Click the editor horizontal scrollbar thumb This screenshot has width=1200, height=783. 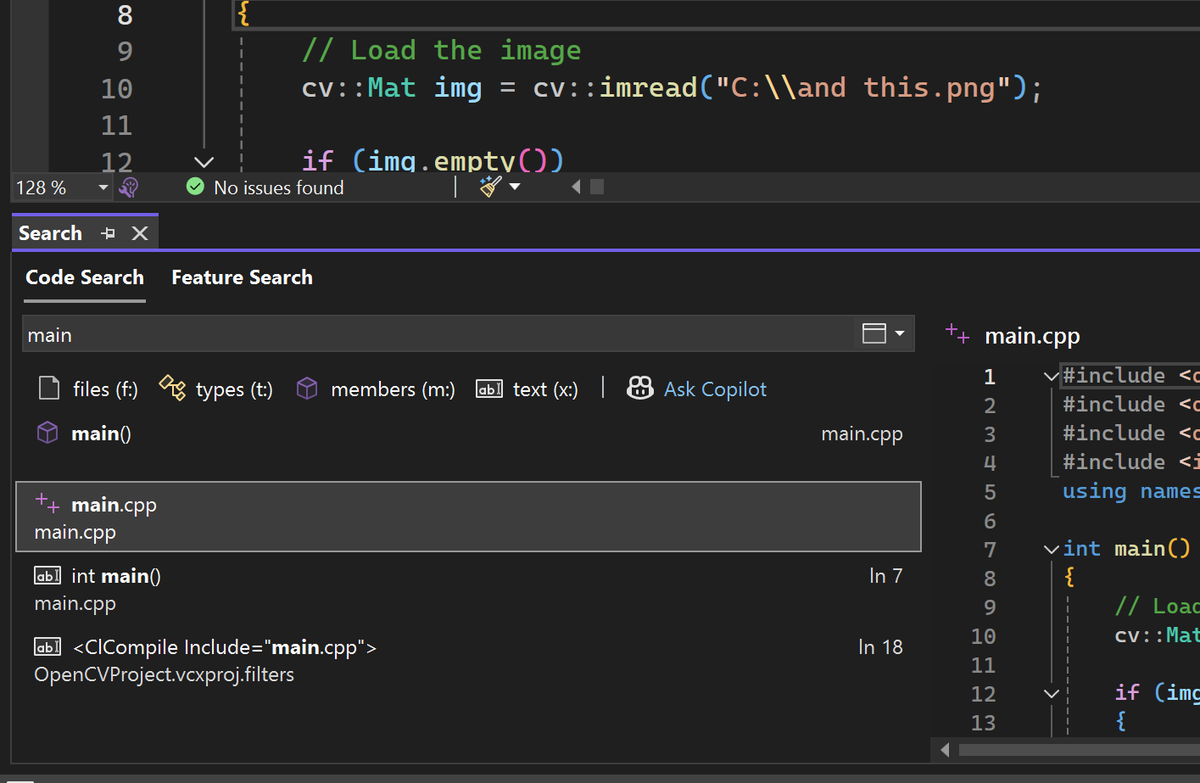click(596, 187)
